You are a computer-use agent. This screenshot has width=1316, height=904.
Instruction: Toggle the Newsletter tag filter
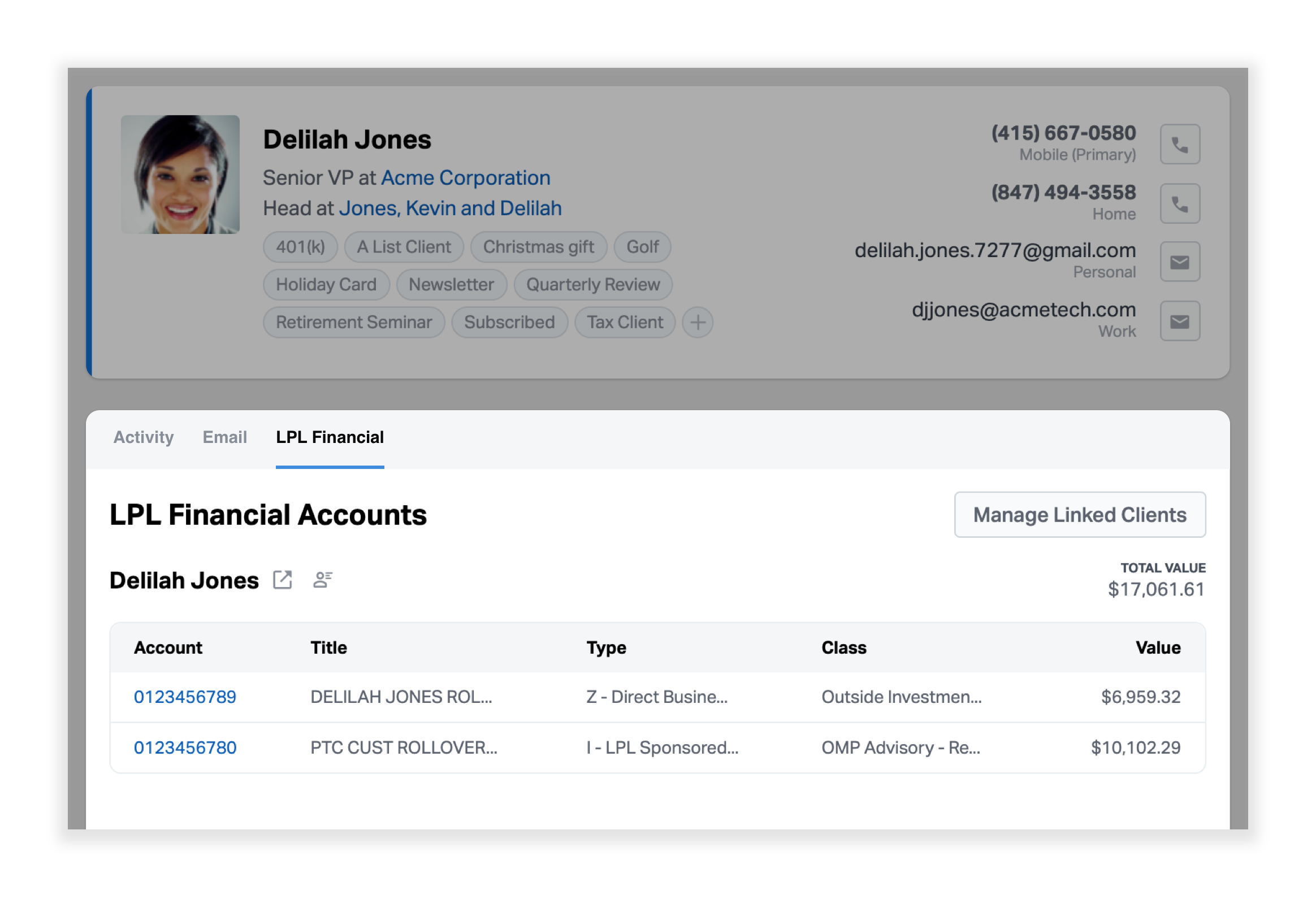453,284
